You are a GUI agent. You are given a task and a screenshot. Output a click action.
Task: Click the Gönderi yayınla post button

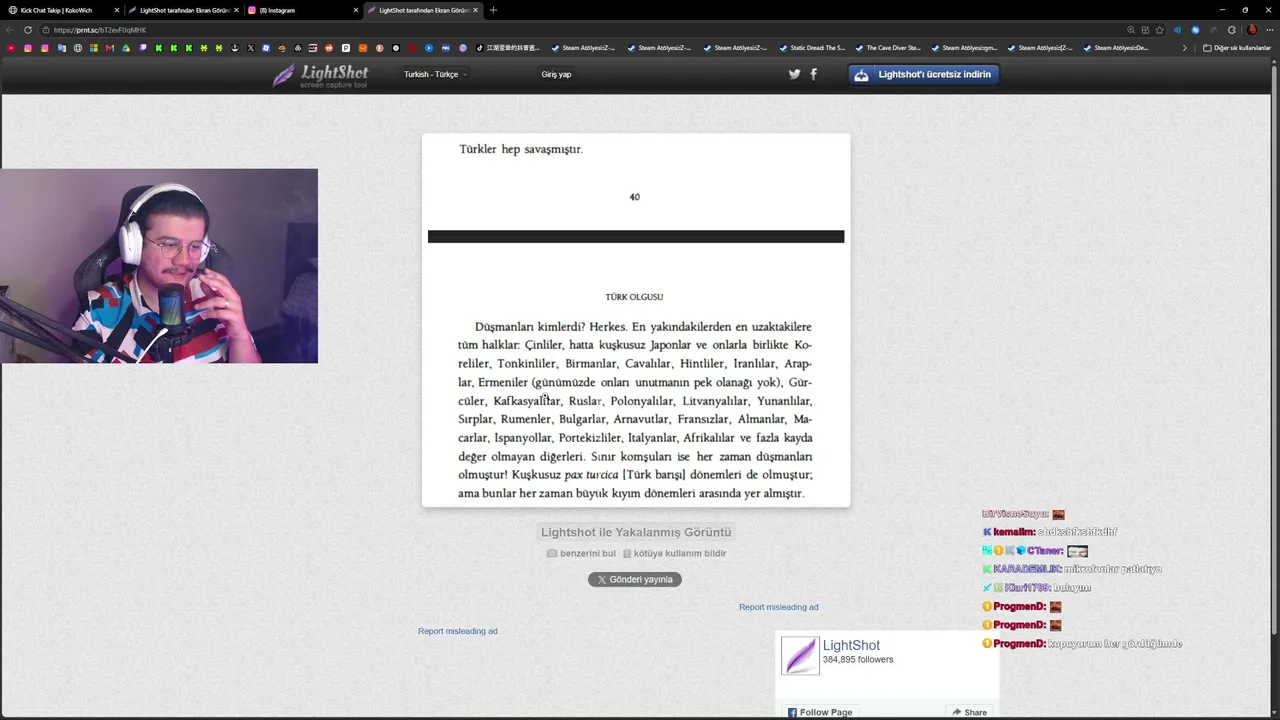point(635,579)
